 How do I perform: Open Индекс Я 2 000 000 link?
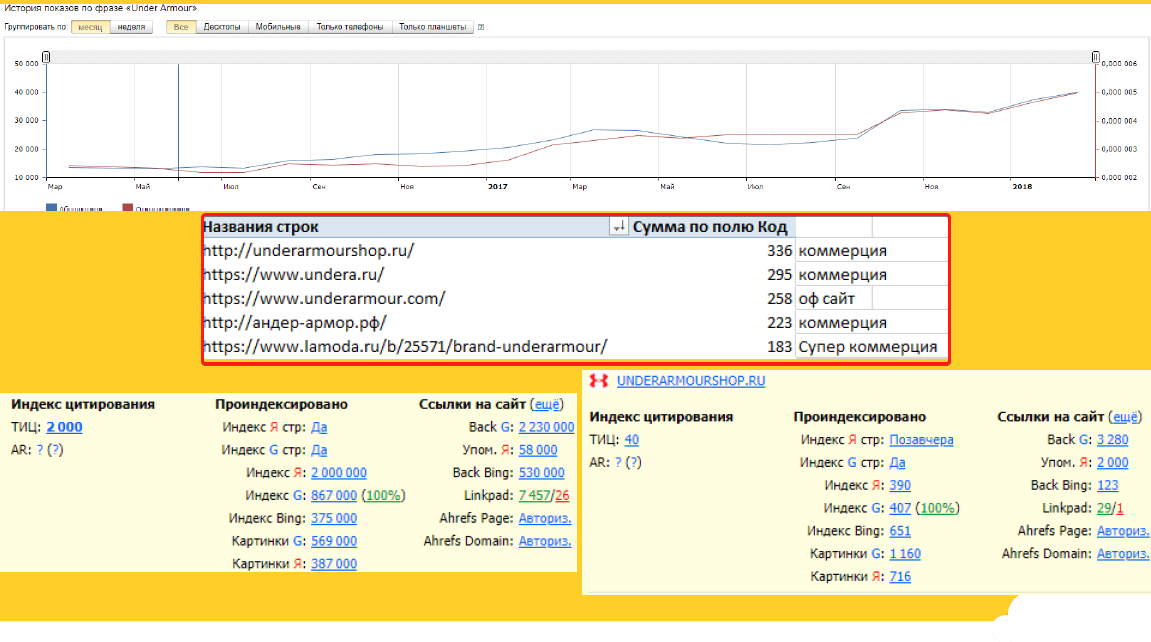click(339, 473)
